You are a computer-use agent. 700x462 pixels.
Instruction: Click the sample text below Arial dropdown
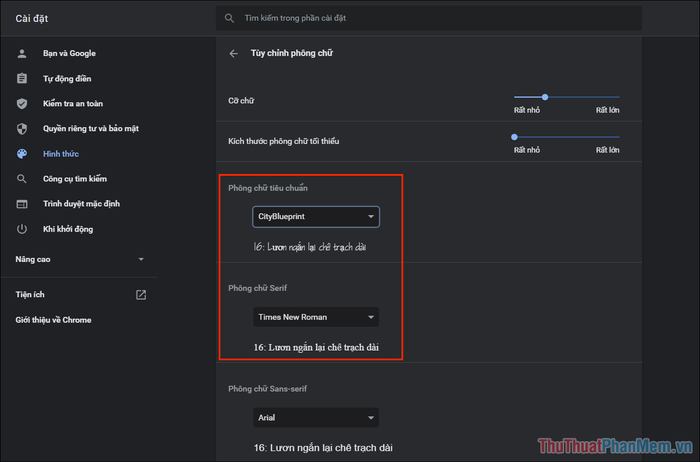323,448
